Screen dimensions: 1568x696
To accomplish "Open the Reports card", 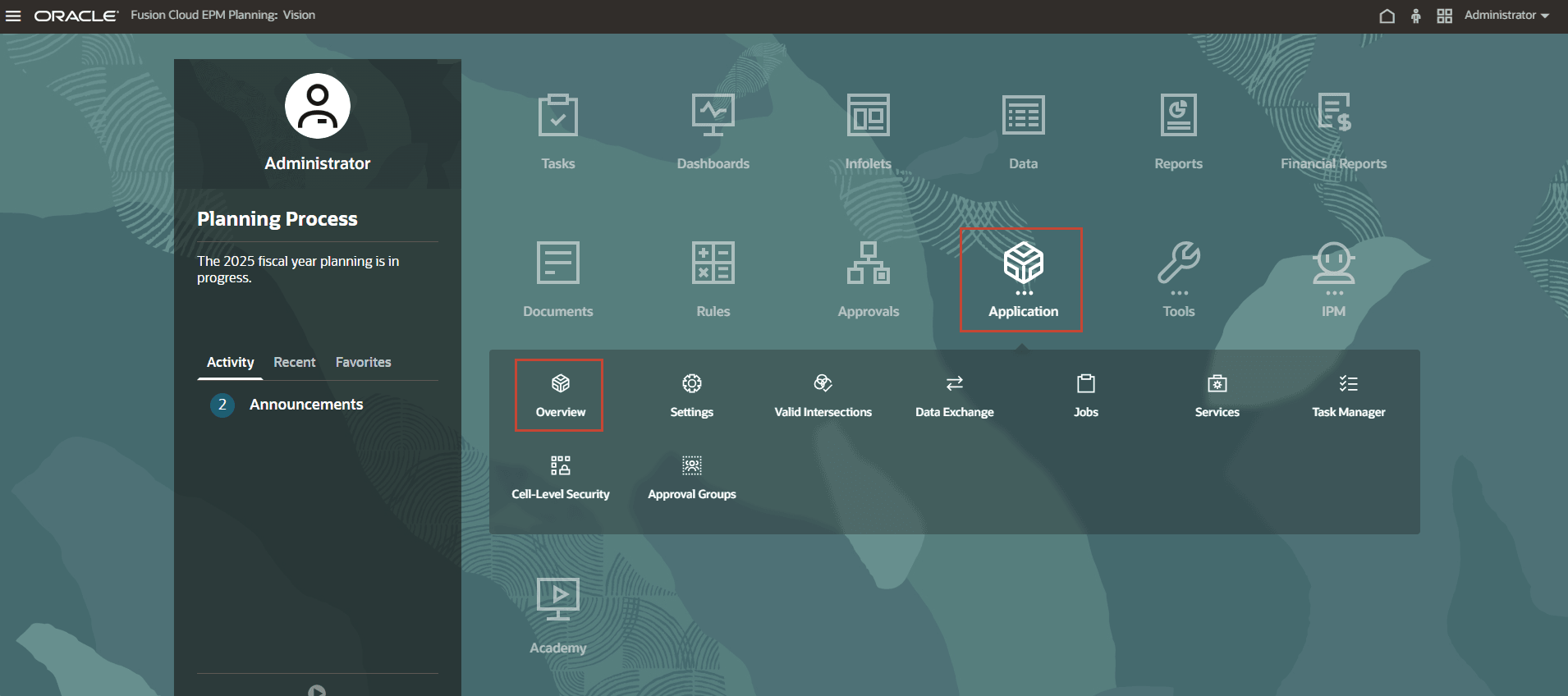I will [1179, 131].
